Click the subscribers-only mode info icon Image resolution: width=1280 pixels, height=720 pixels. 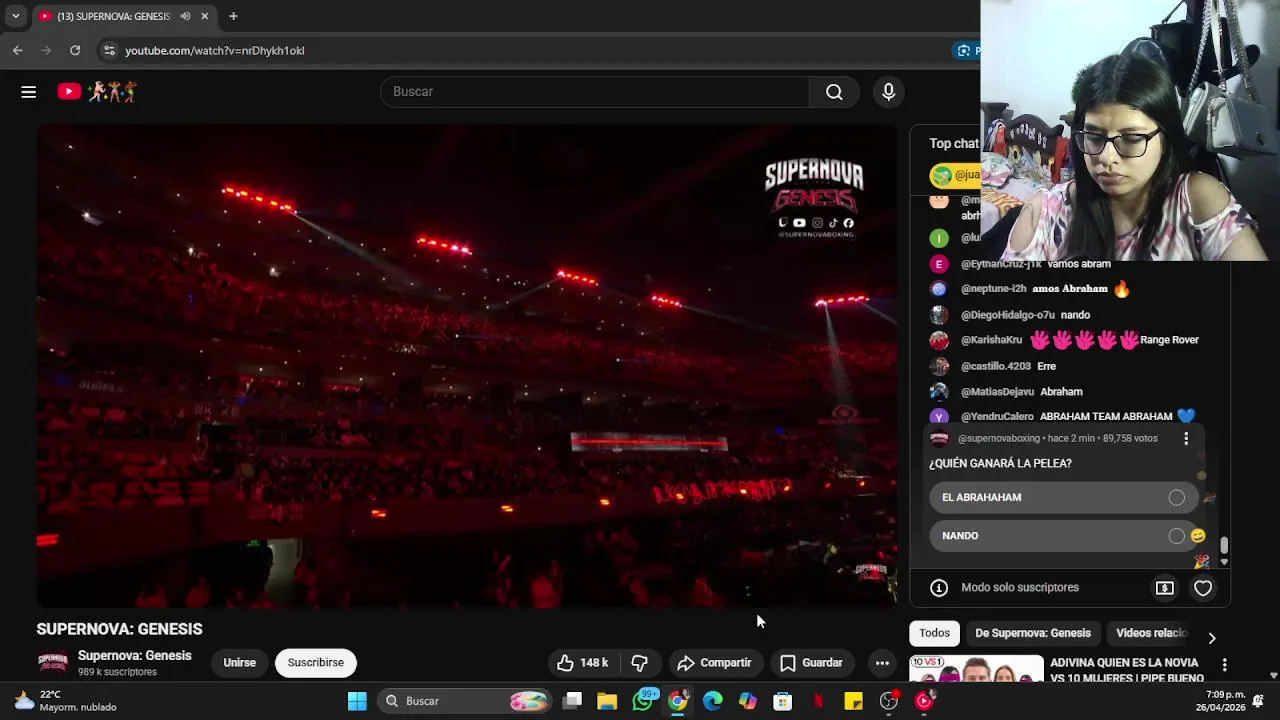(x=939, y=588)
